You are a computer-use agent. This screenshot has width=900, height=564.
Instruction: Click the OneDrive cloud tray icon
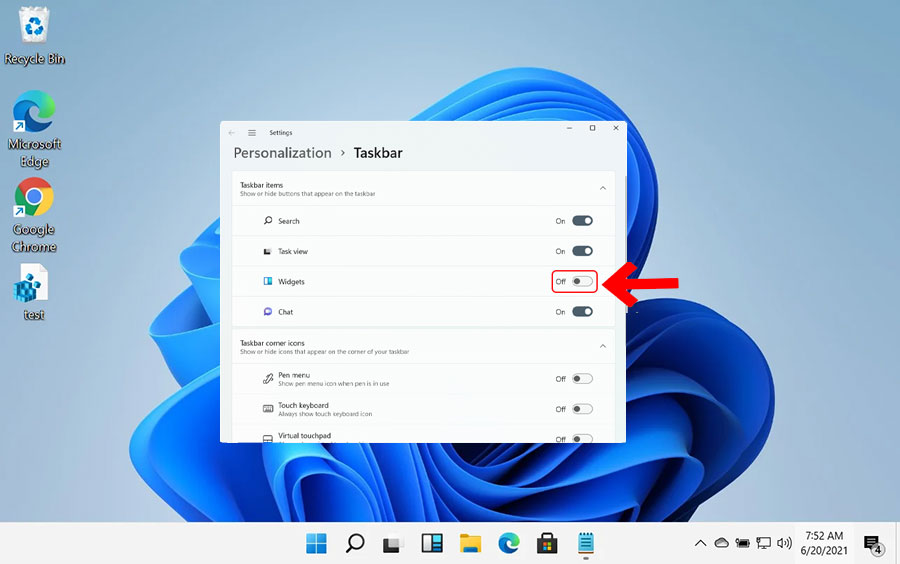721,543
